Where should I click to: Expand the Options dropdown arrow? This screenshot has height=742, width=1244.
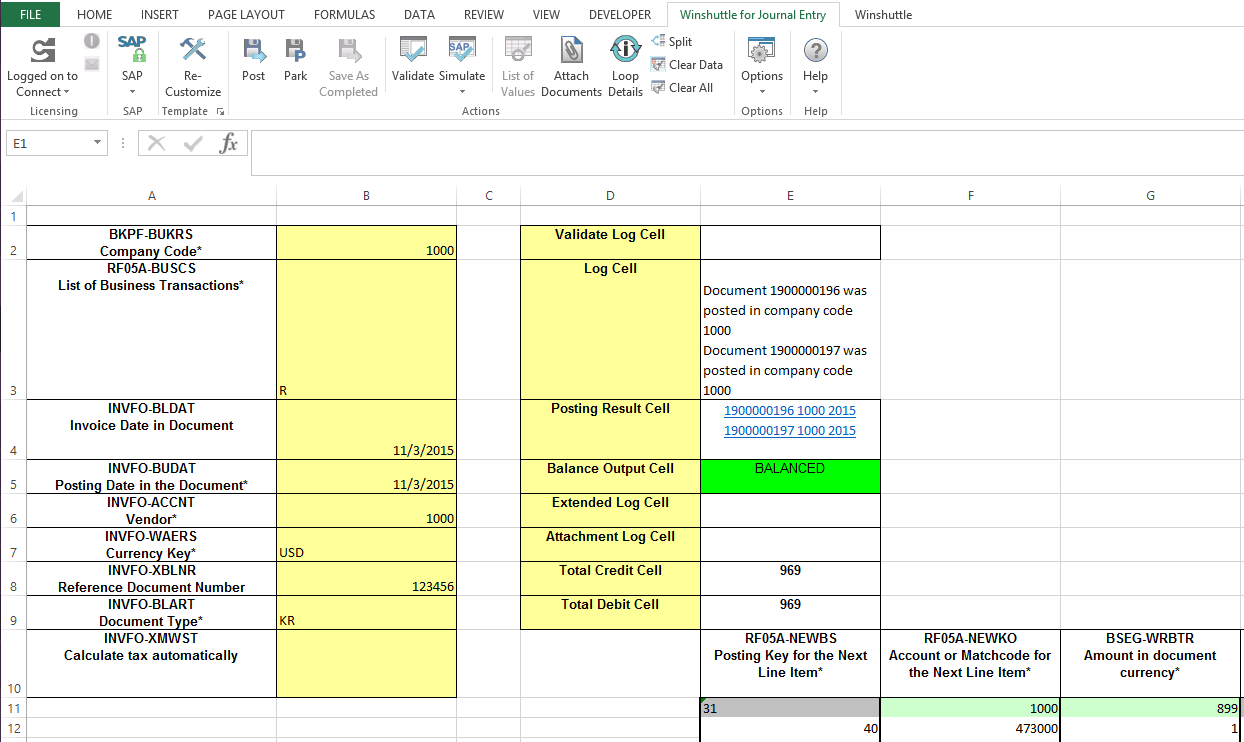click(762, 92)
